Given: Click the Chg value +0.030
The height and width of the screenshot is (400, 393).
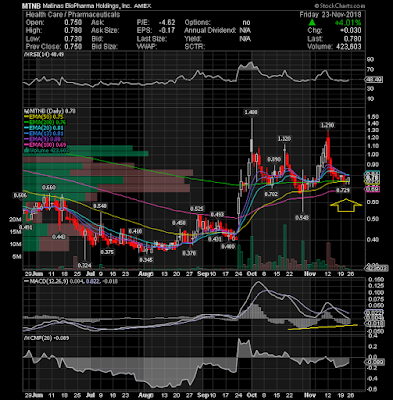Looking at the screenshot, I should [x=352, y=30].
